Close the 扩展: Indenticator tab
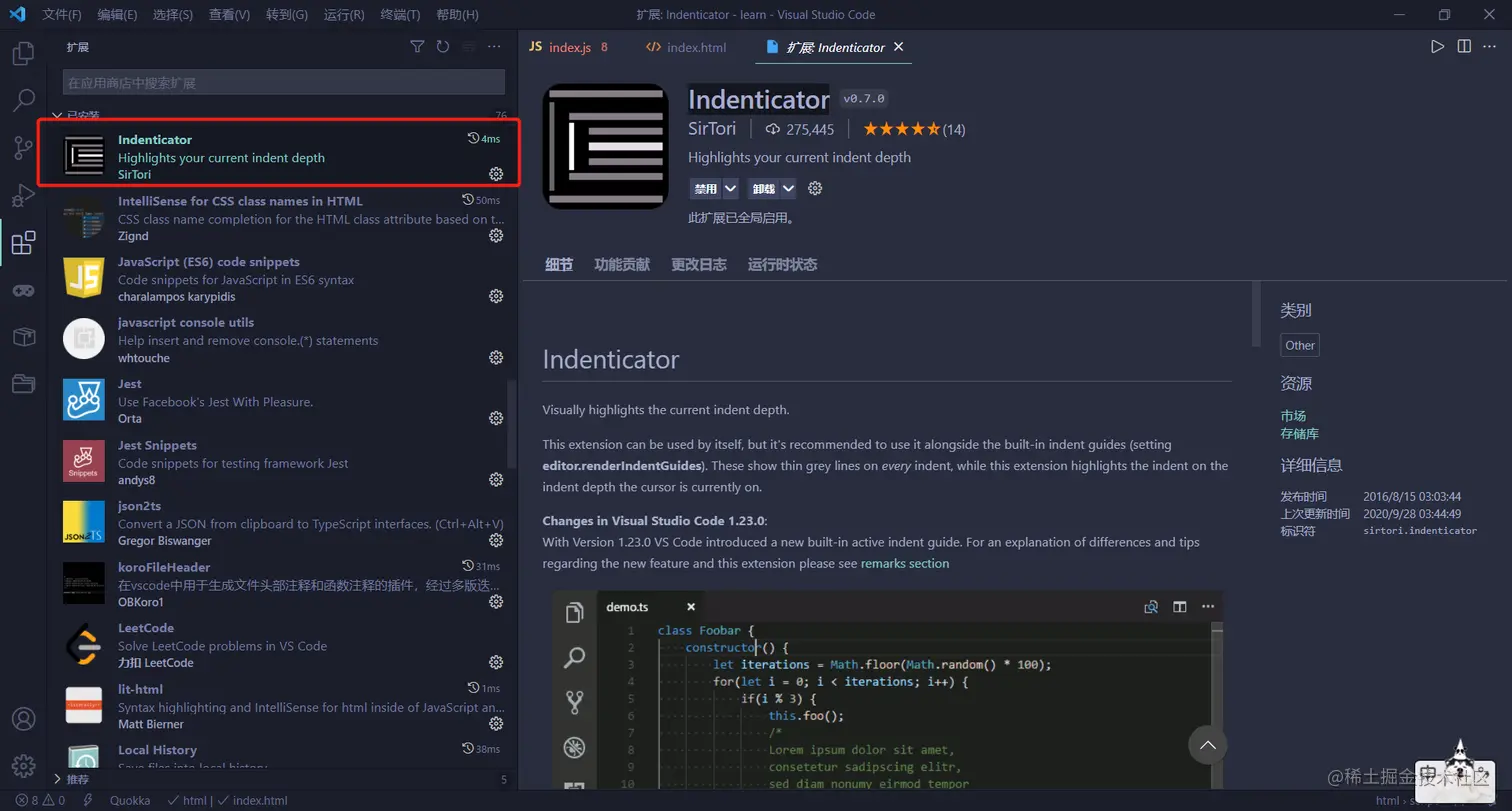The image size is (1512, 811). click(898, 47)
